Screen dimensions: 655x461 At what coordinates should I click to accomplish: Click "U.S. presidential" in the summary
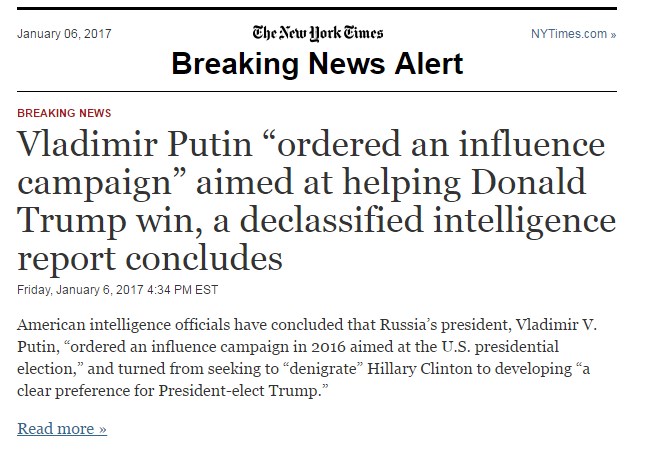[500, 347]
